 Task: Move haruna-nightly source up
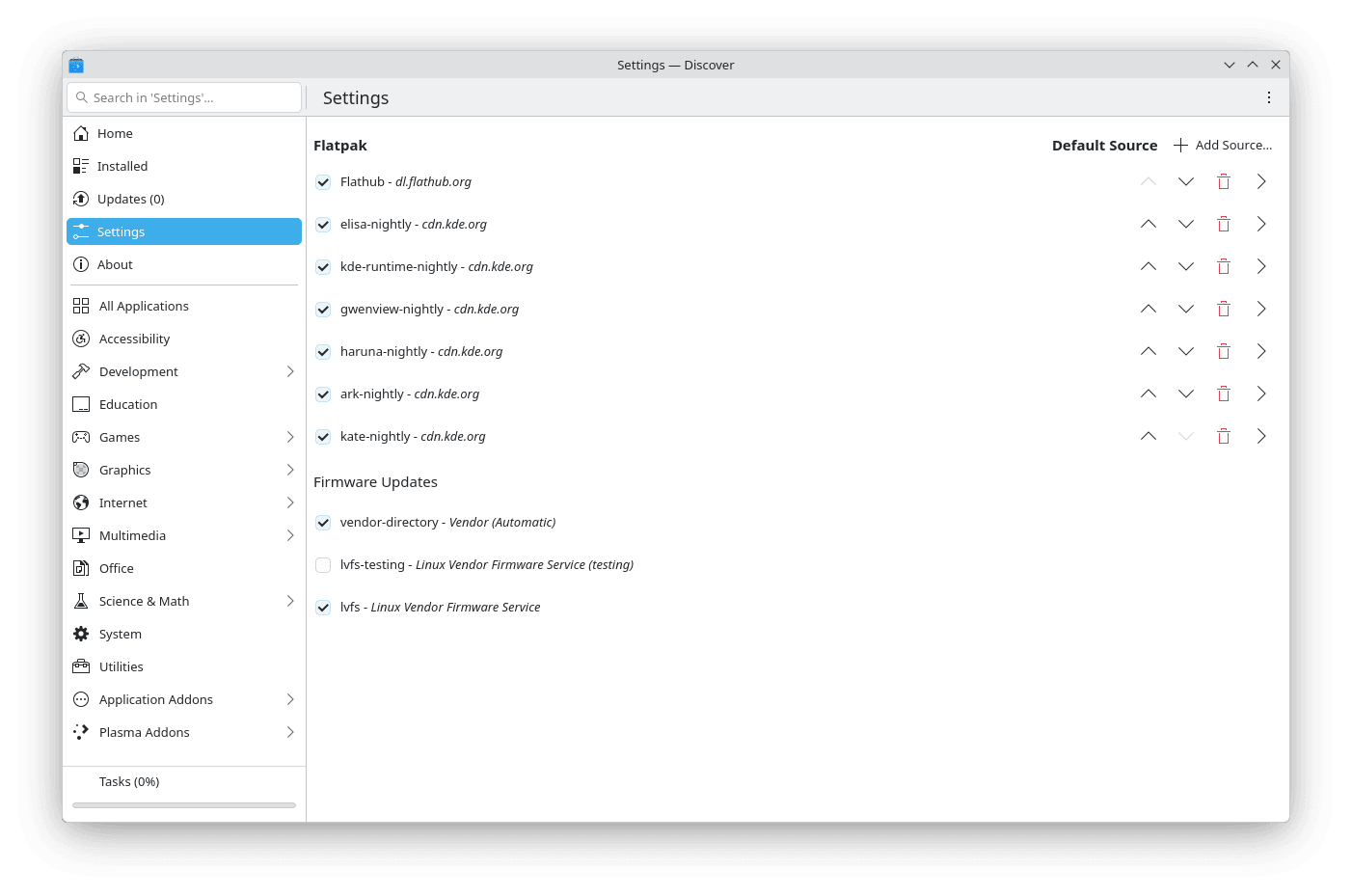(1149, 351)
